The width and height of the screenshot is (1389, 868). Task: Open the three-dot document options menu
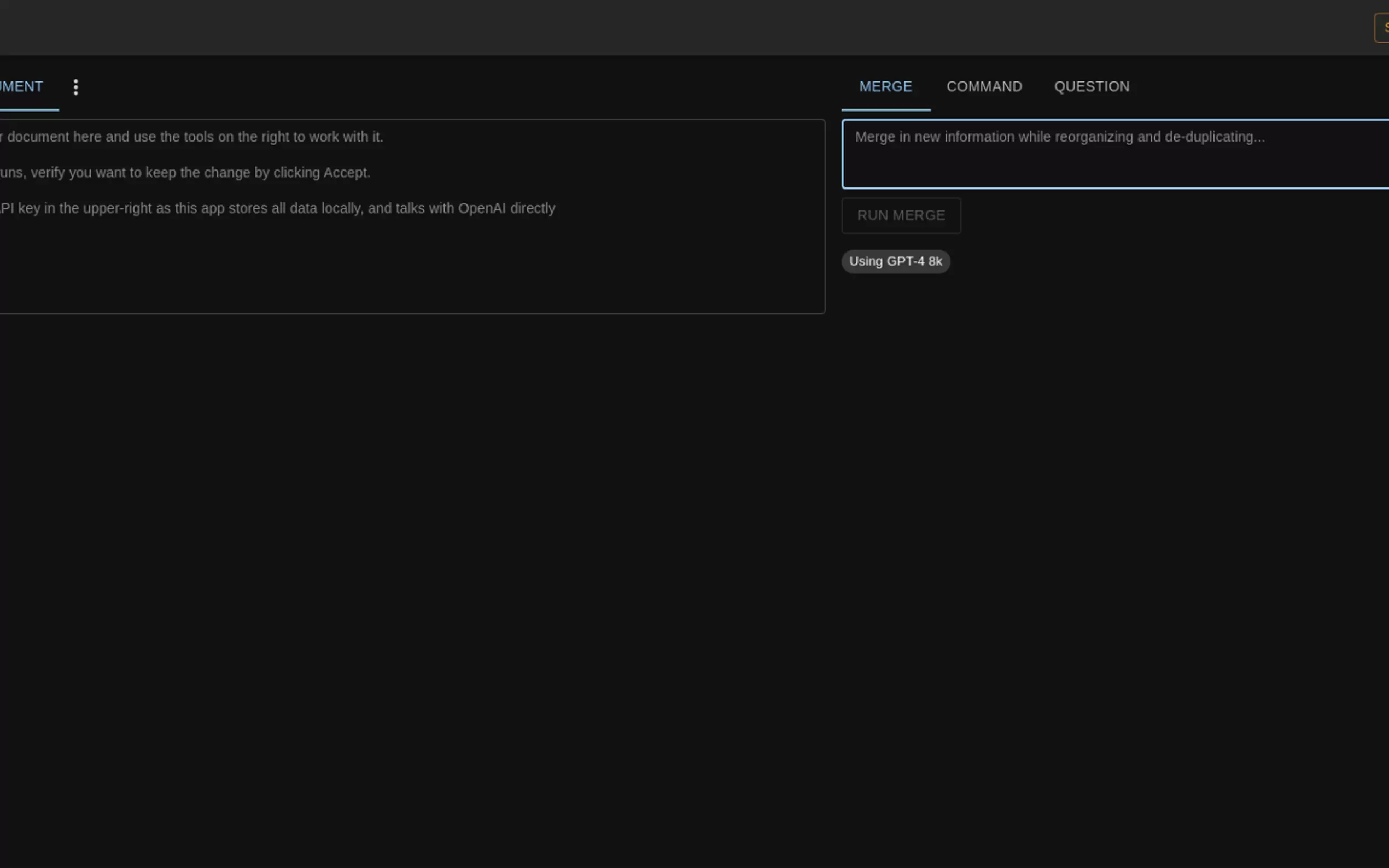tap(76, 87)
